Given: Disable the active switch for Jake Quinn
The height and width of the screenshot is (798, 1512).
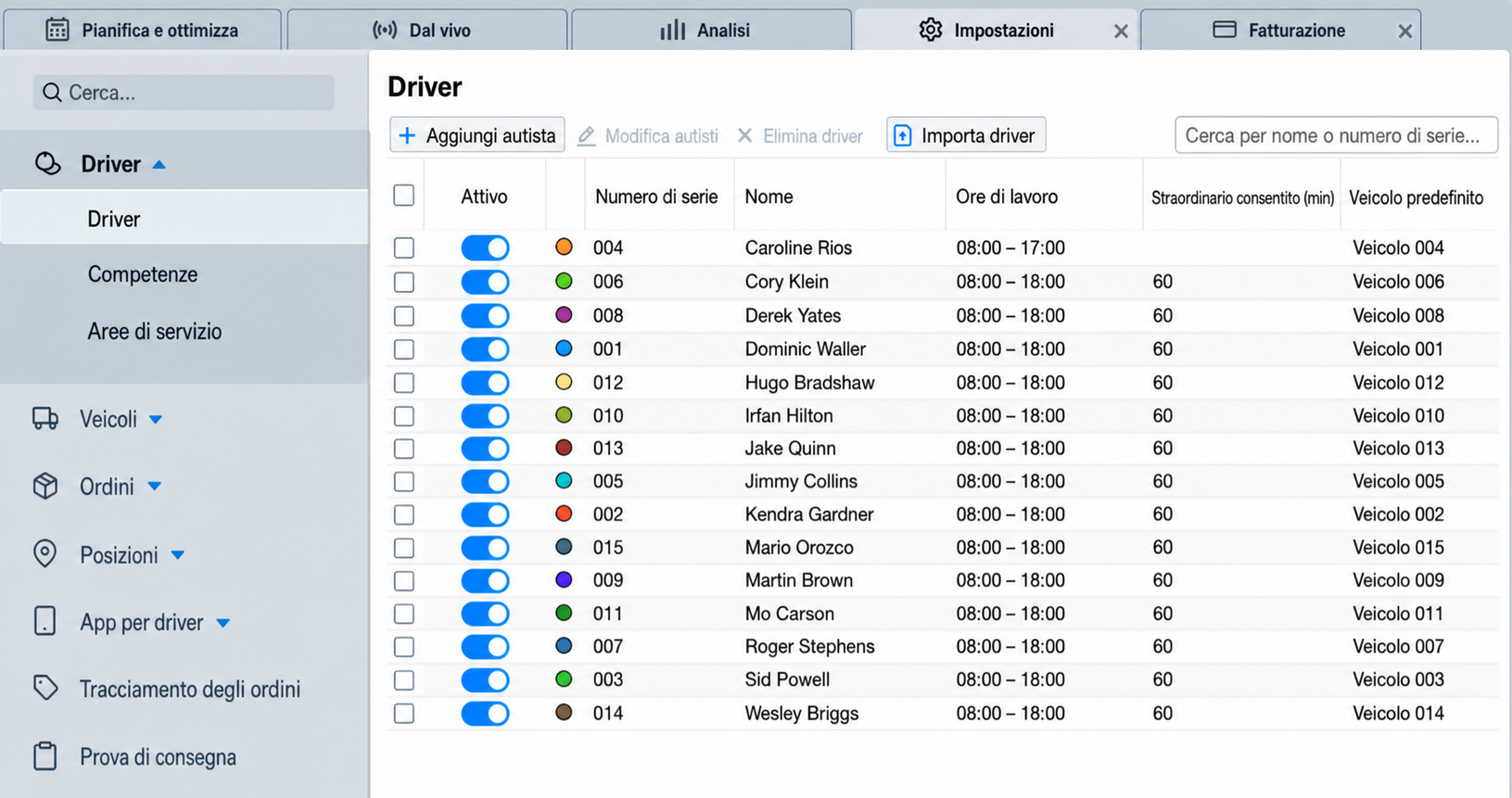Looking at the screenshot, I should [x=486, y=449].
